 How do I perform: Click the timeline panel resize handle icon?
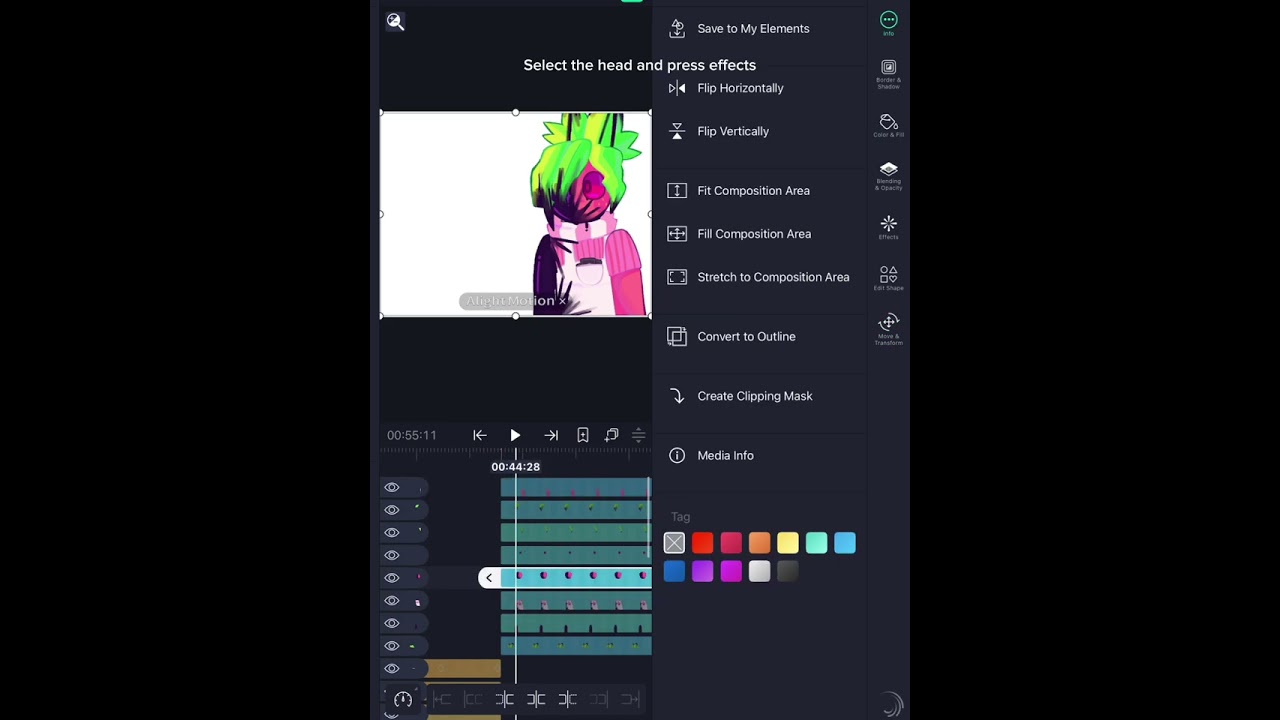pyautogui.click(x=638, y=435)
